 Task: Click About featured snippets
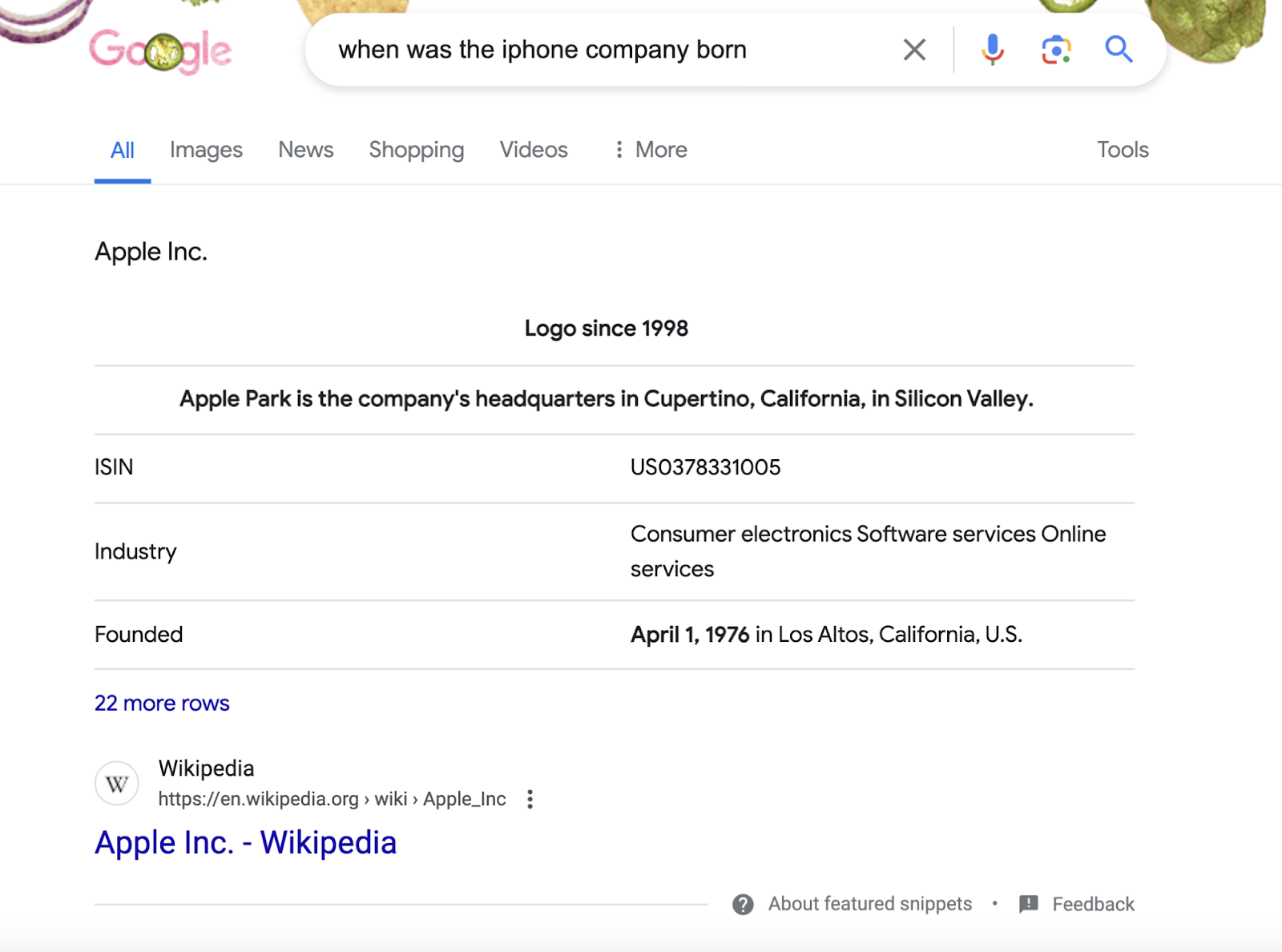pos(869,904)
